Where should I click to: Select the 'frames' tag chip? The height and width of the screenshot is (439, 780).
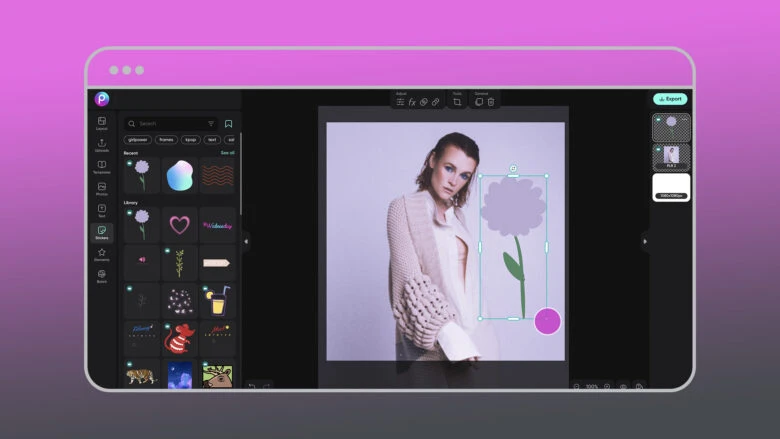(168, 140)
